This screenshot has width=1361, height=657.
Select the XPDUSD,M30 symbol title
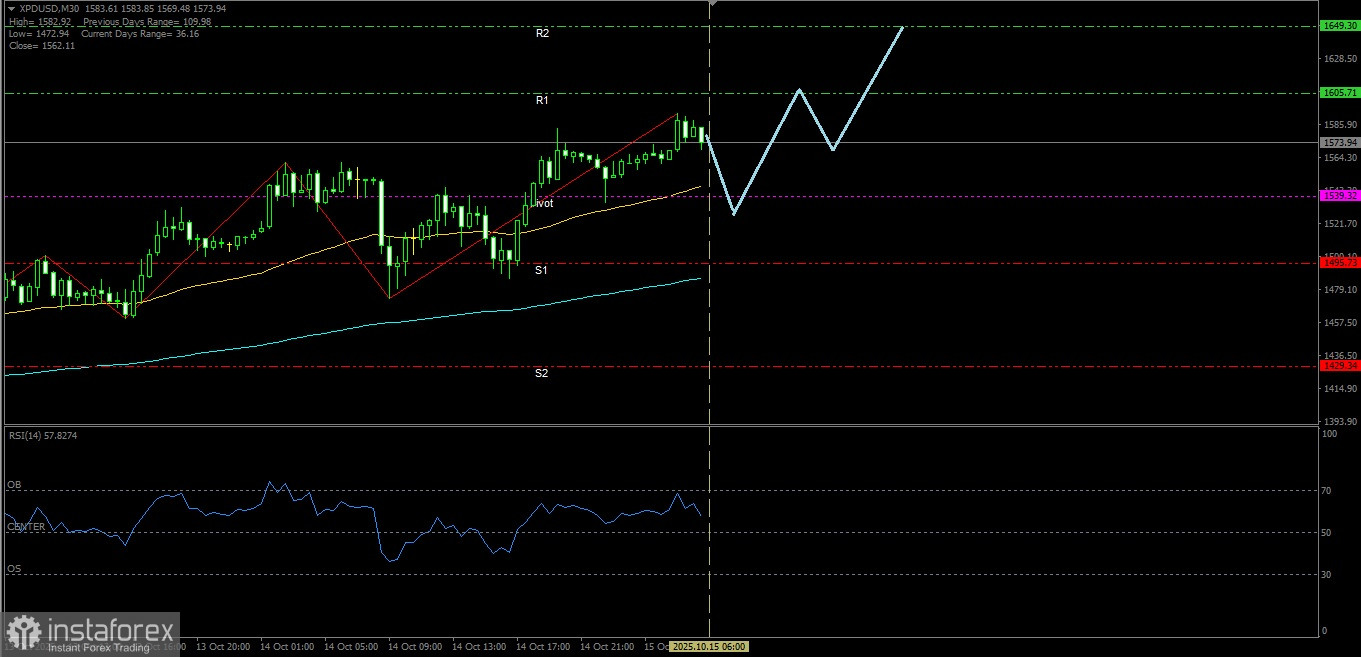pos(49,8)
